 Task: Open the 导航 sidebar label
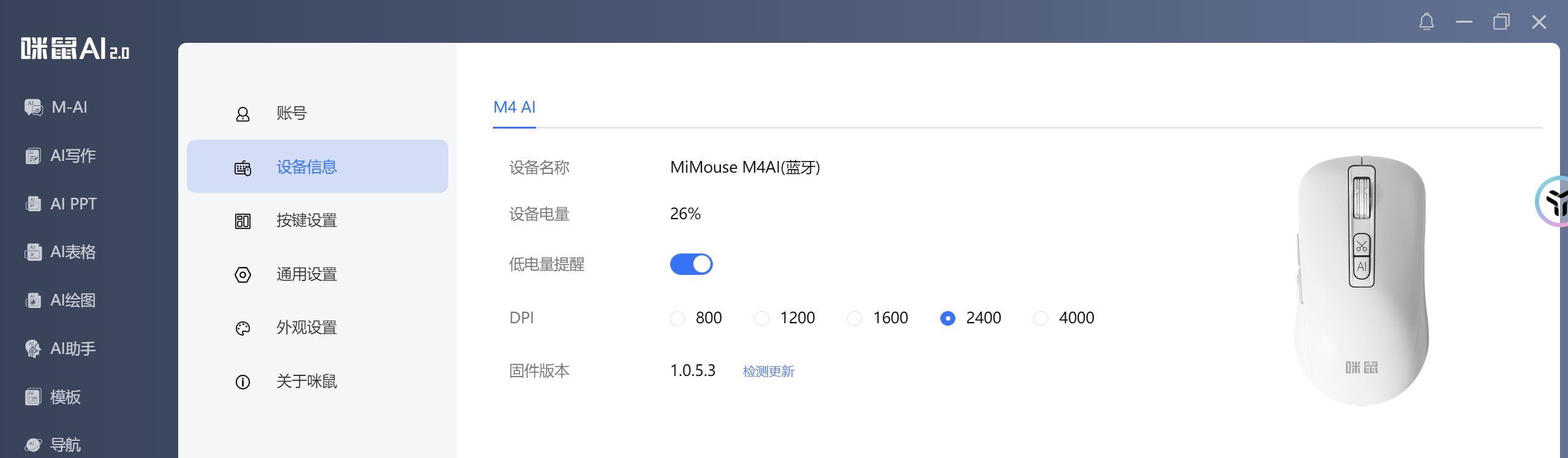[66, 445]
